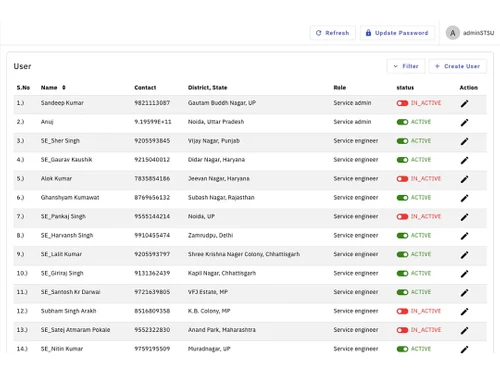Click the Name column header
The width and height of the screenshot is (500, 375).
(49, 87)
